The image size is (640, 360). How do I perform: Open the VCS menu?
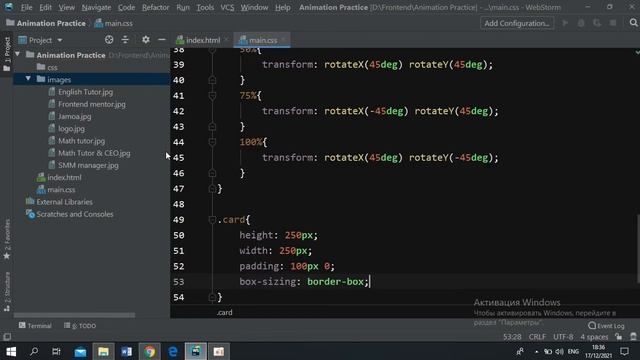[x=227, y=7]
